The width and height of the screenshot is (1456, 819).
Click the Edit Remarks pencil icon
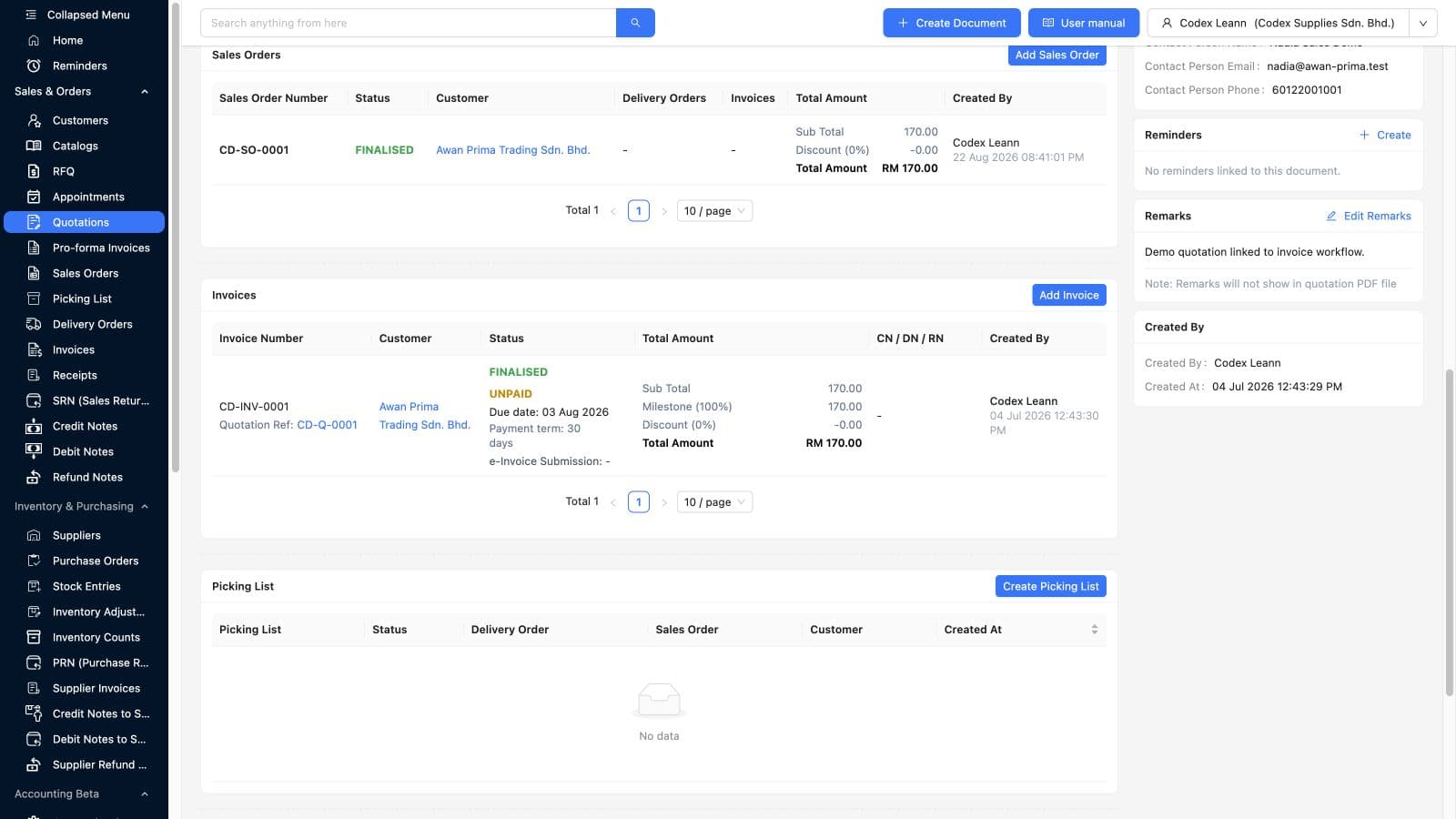(1331, 216)
